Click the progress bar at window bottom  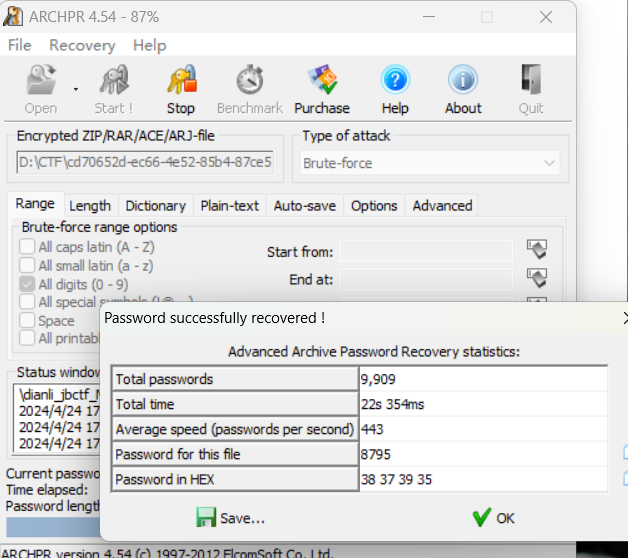[53, 526]
